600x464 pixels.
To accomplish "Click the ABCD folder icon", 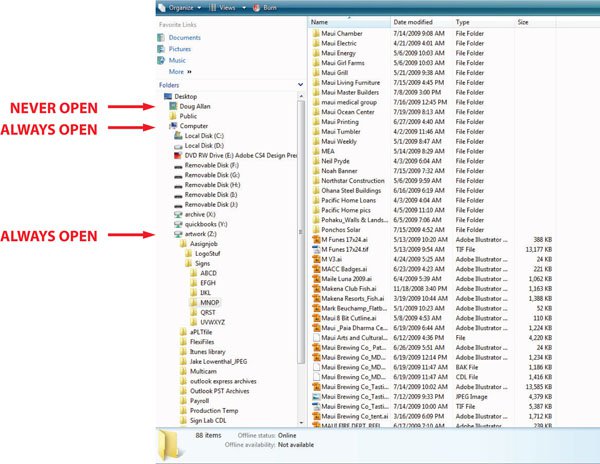I will pyautogui.click(x=194, y=273).
